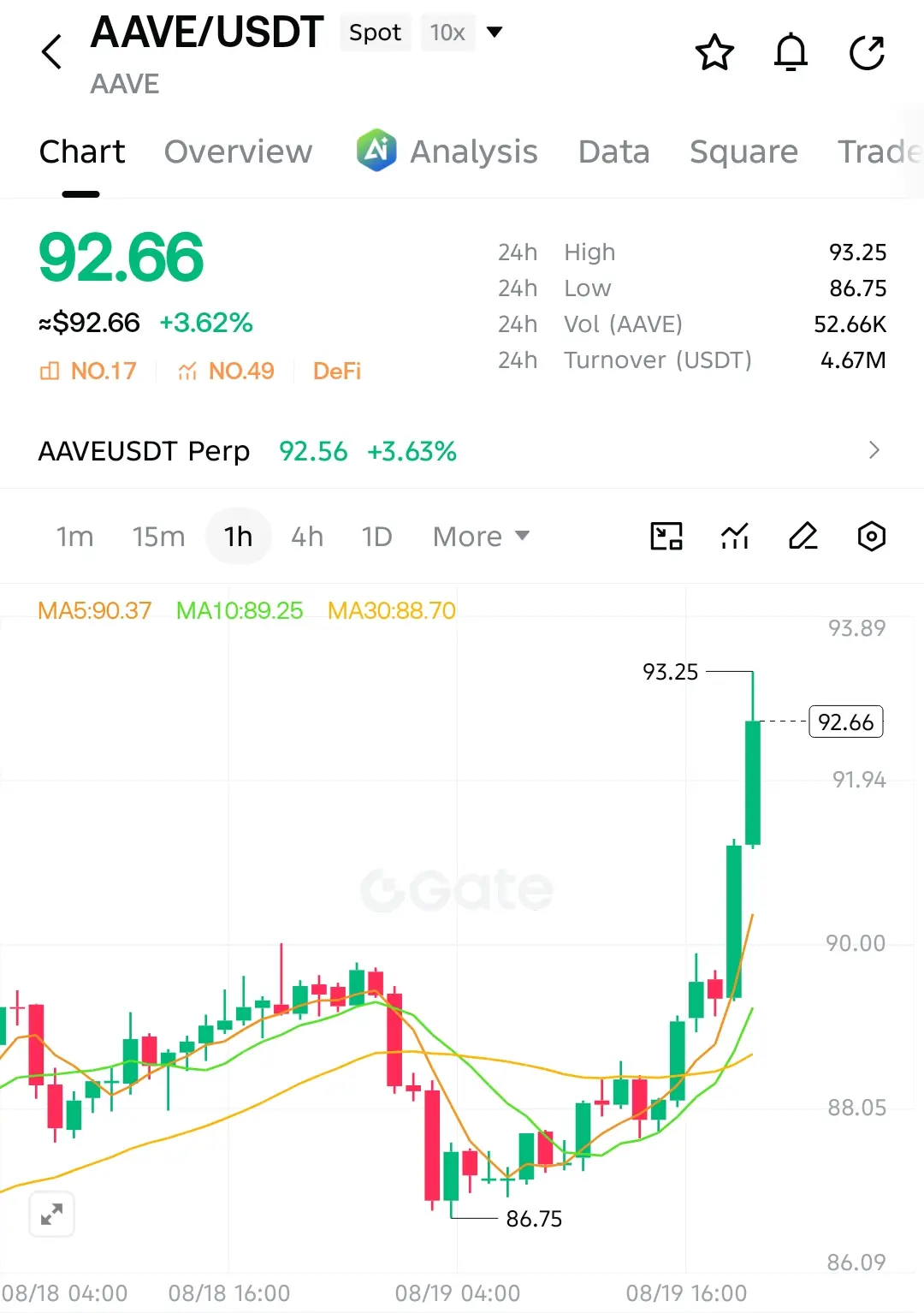Tap the ≈$92.66 USD price
924x1313 pixels.
tap(89, 323)
